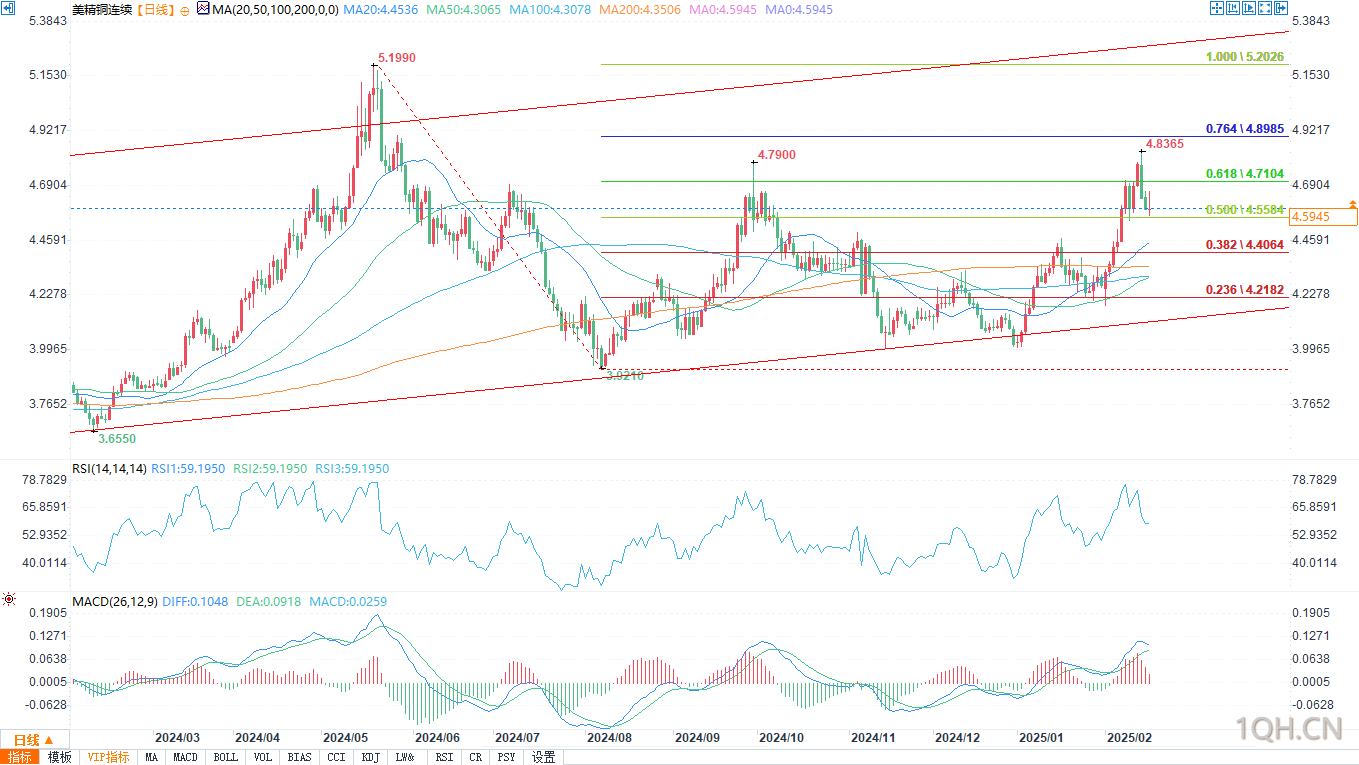Click the 0.382 \ 4.4064 Fibonacci label
Screen dimensions: 1359x765
tap(1247, 245)
